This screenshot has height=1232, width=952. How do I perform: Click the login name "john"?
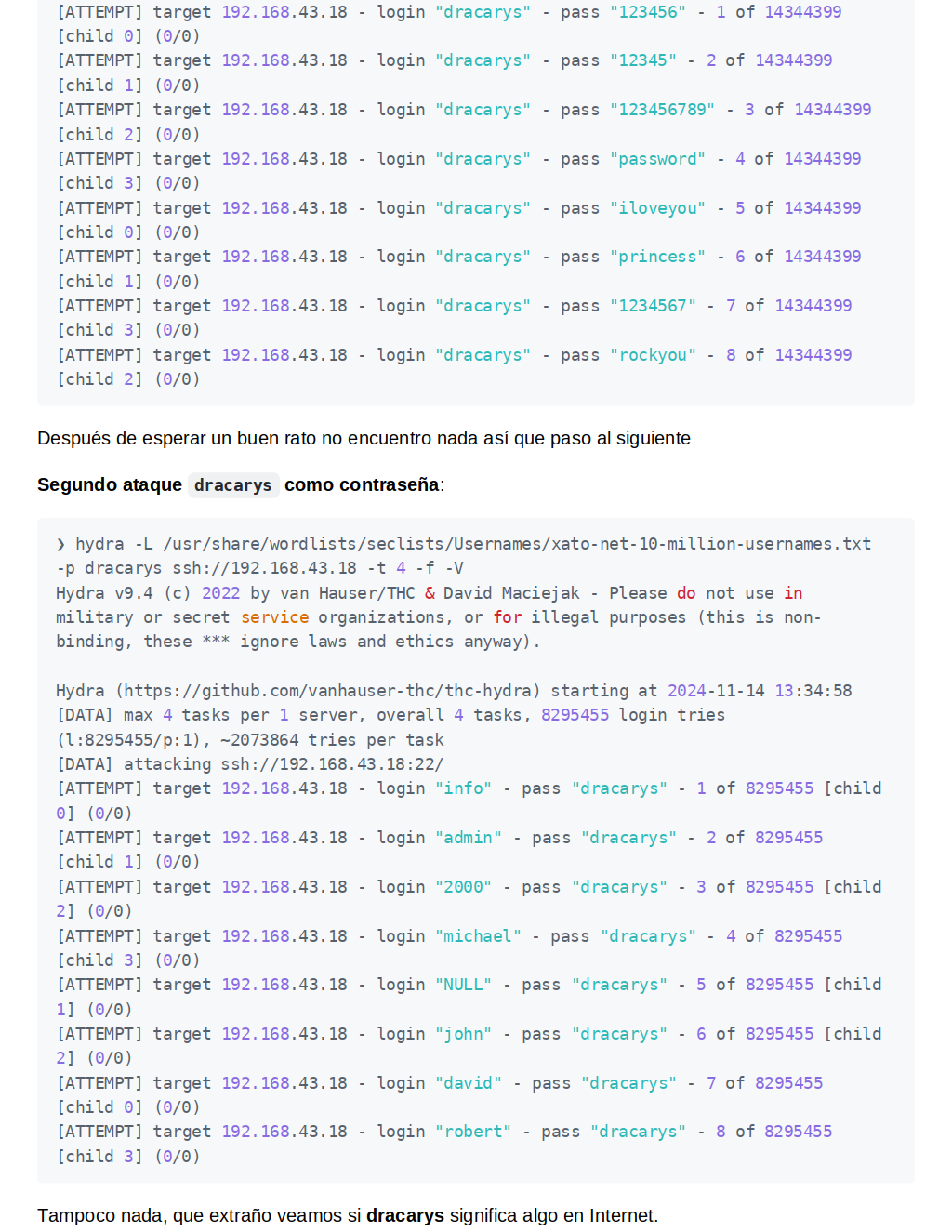[x=464, y=1034]
